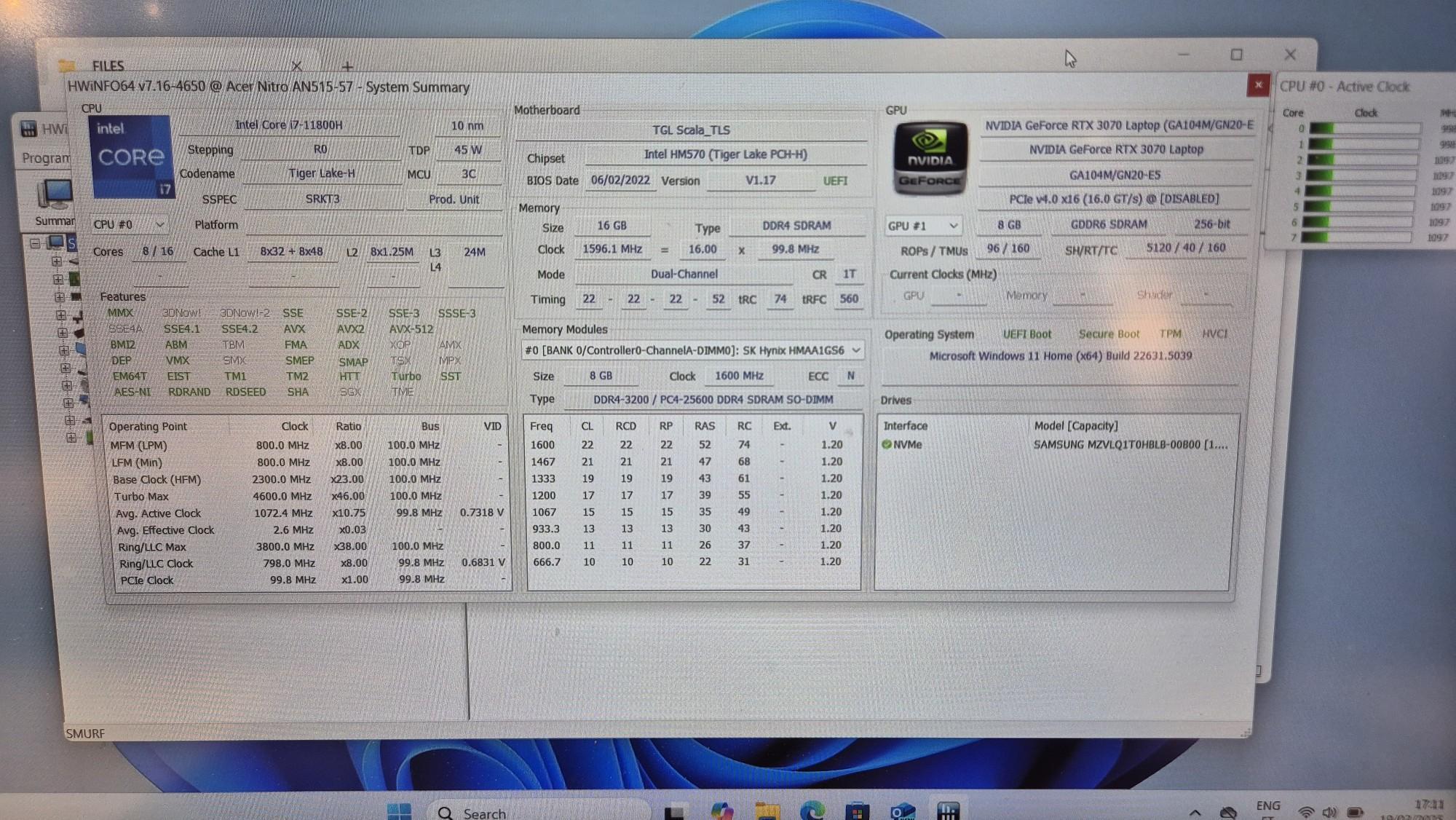
Task: Click the volume speaker tray icon
Action: [x=1329, y=812]
